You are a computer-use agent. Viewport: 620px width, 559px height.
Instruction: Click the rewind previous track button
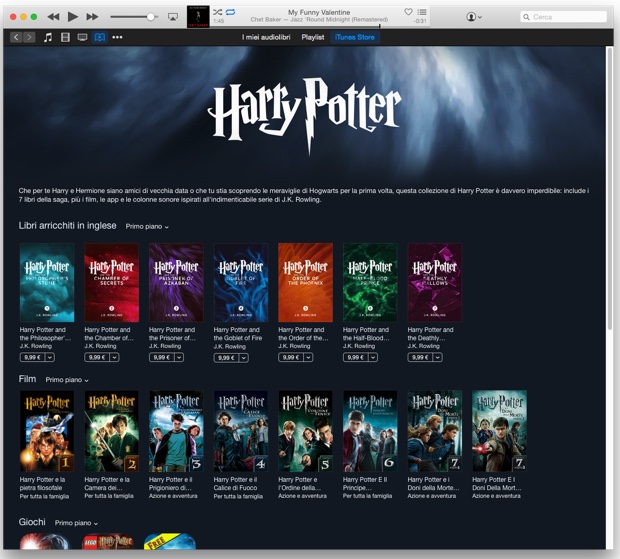pos(53,17)
